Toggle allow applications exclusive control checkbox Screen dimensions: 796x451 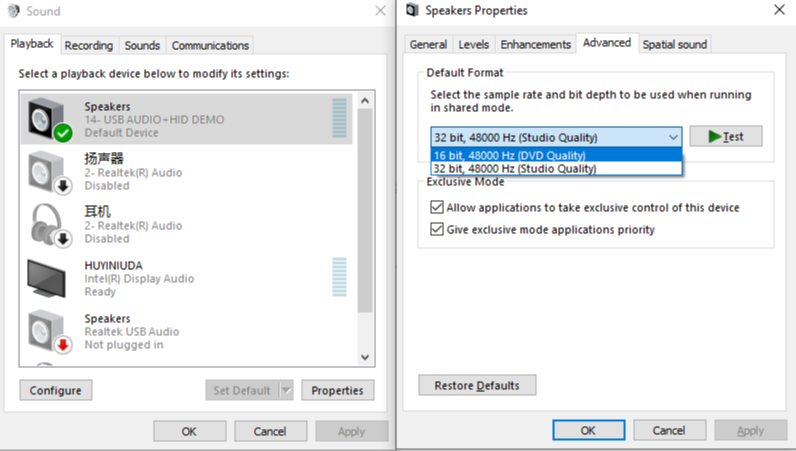(x=436, y=208)
